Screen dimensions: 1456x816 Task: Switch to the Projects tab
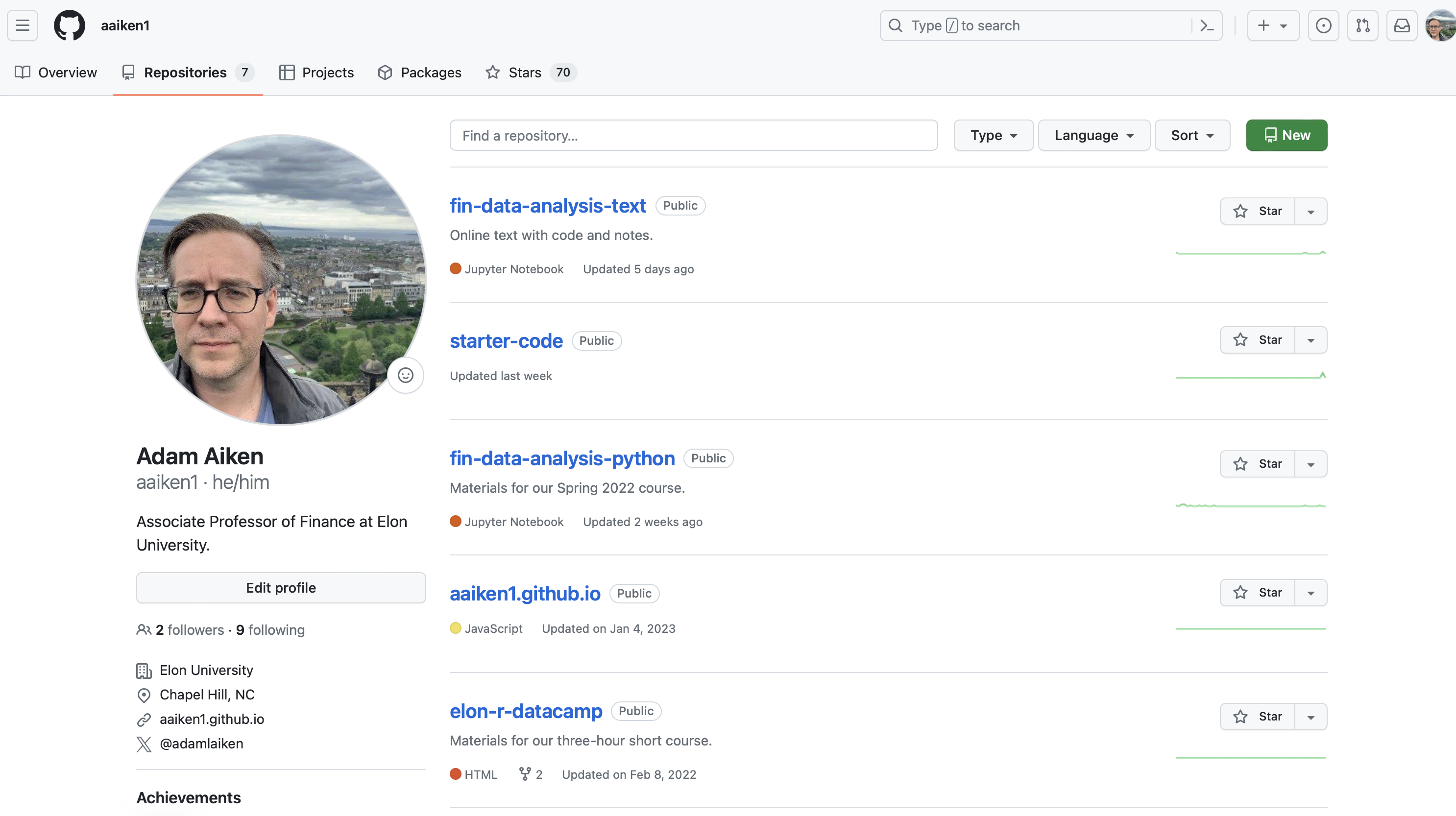[316, 72]
